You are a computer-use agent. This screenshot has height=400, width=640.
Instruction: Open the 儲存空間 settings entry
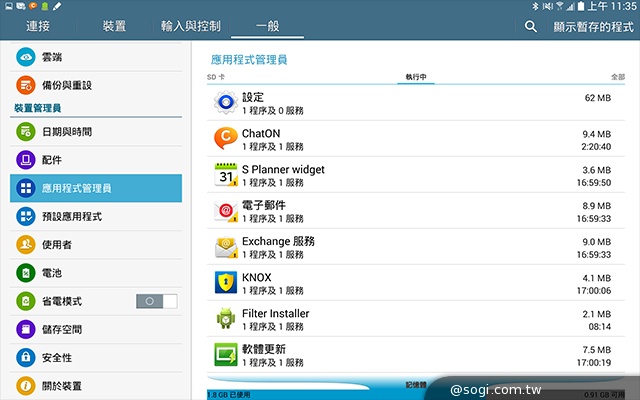96,329
